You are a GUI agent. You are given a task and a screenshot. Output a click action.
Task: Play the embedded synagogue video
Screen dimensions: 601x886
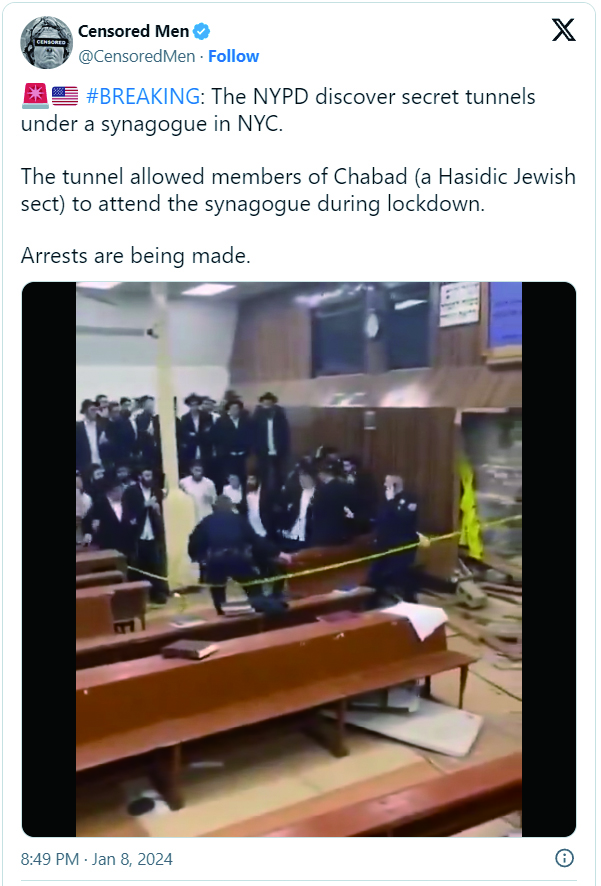pyautogui.click(x=299, y=559)
